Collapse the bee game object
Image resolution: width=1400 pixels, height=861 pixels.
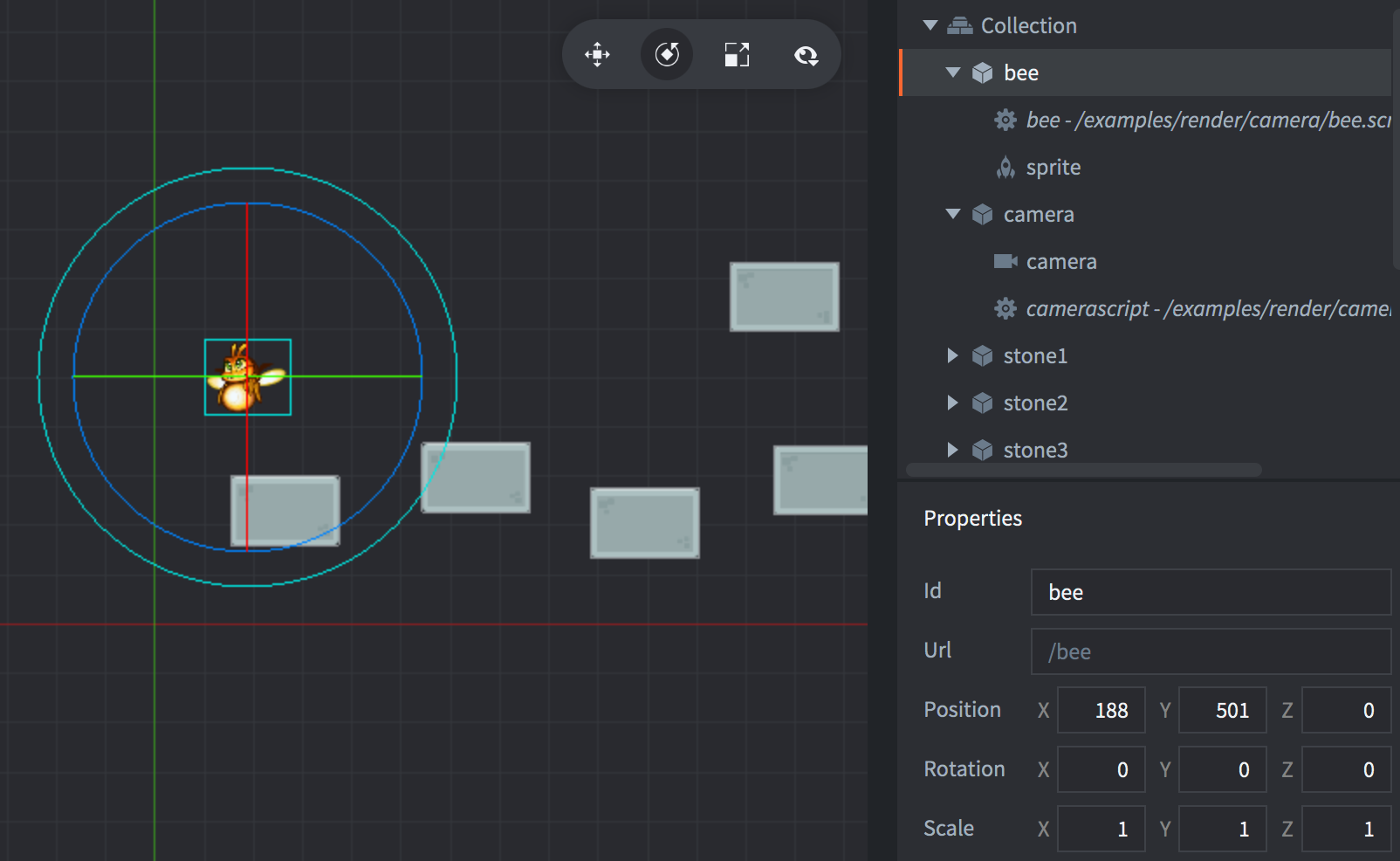(953, 72)
